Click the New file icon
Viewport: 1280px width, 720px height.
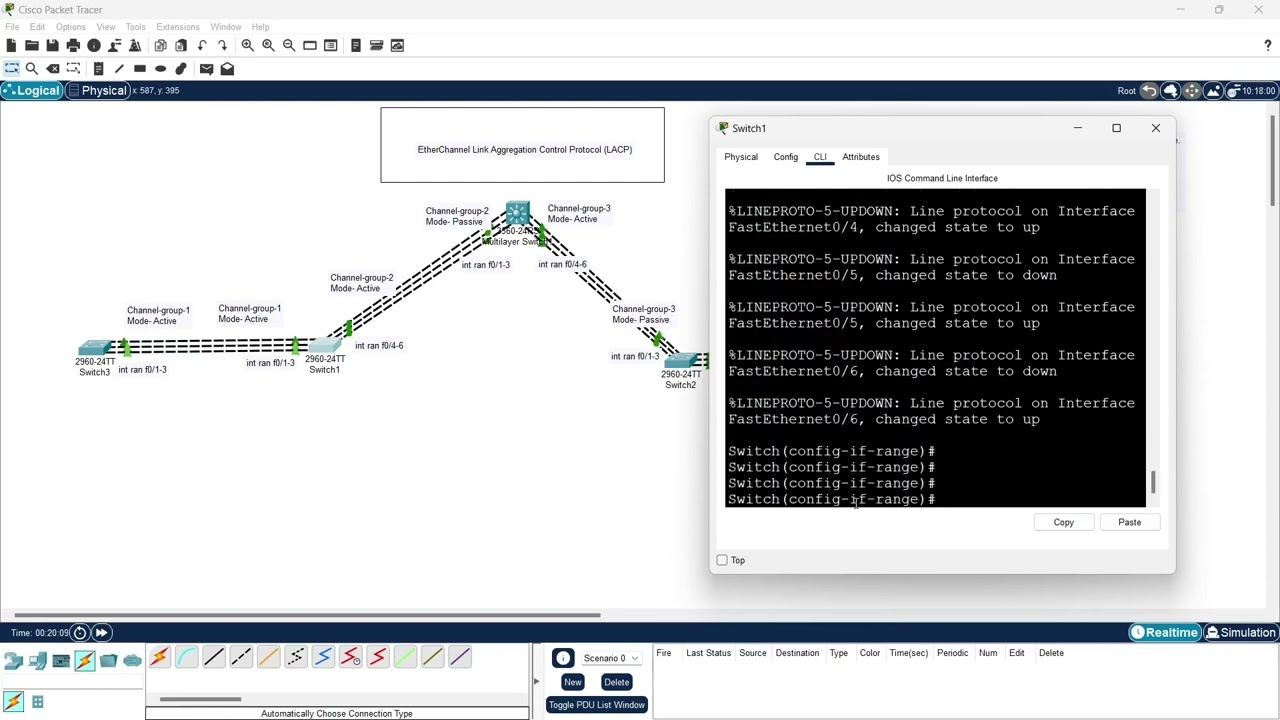coord(11,45)
